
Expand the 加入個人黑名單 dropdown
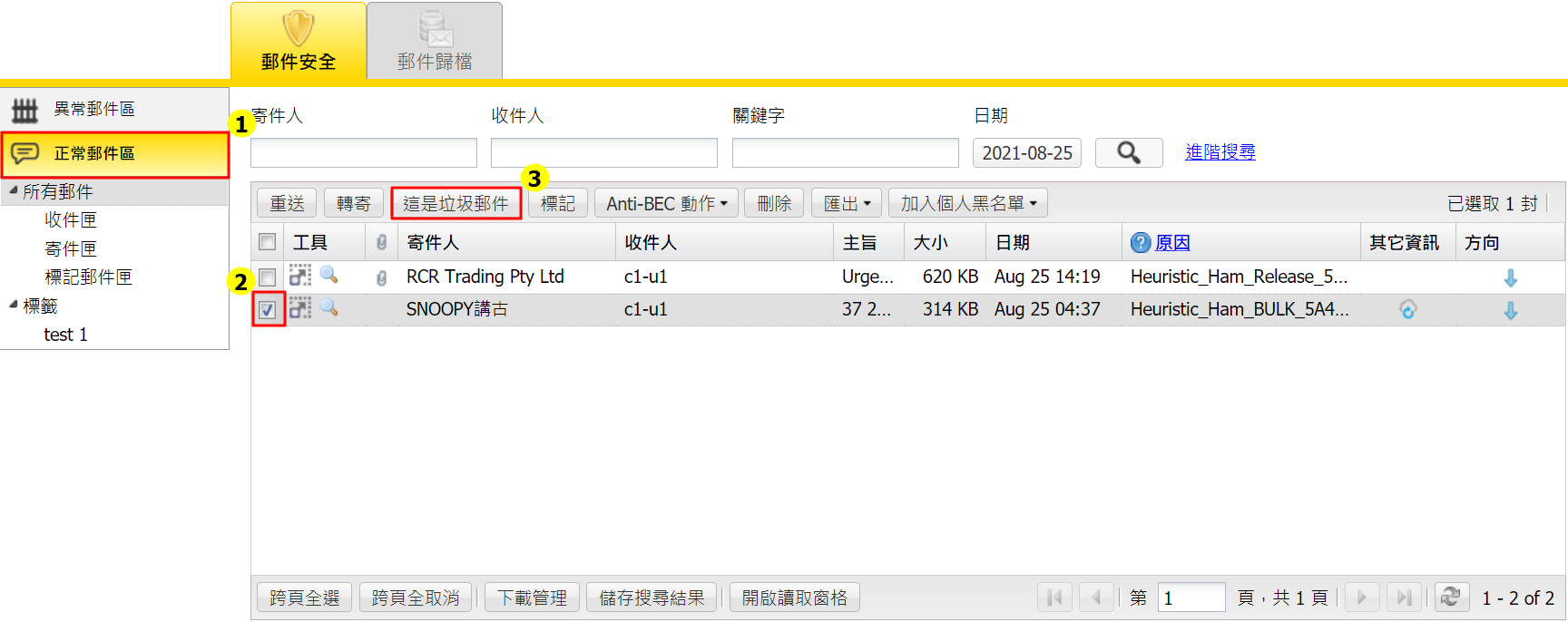pos(967,203)
